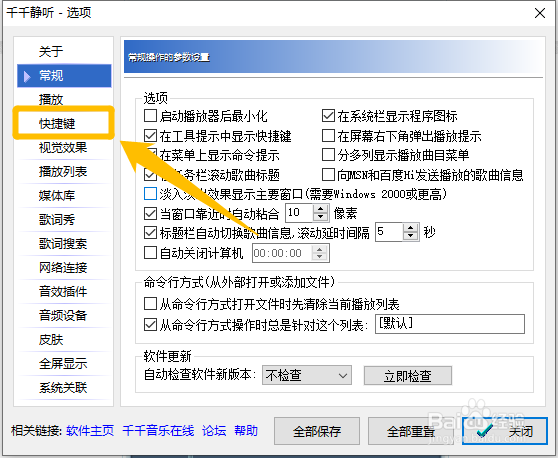Screen dimensions: 558x458
Task: Decrease scroll delay seconds with down arrow
Action: pyautogui.click(x=411, y=236)
